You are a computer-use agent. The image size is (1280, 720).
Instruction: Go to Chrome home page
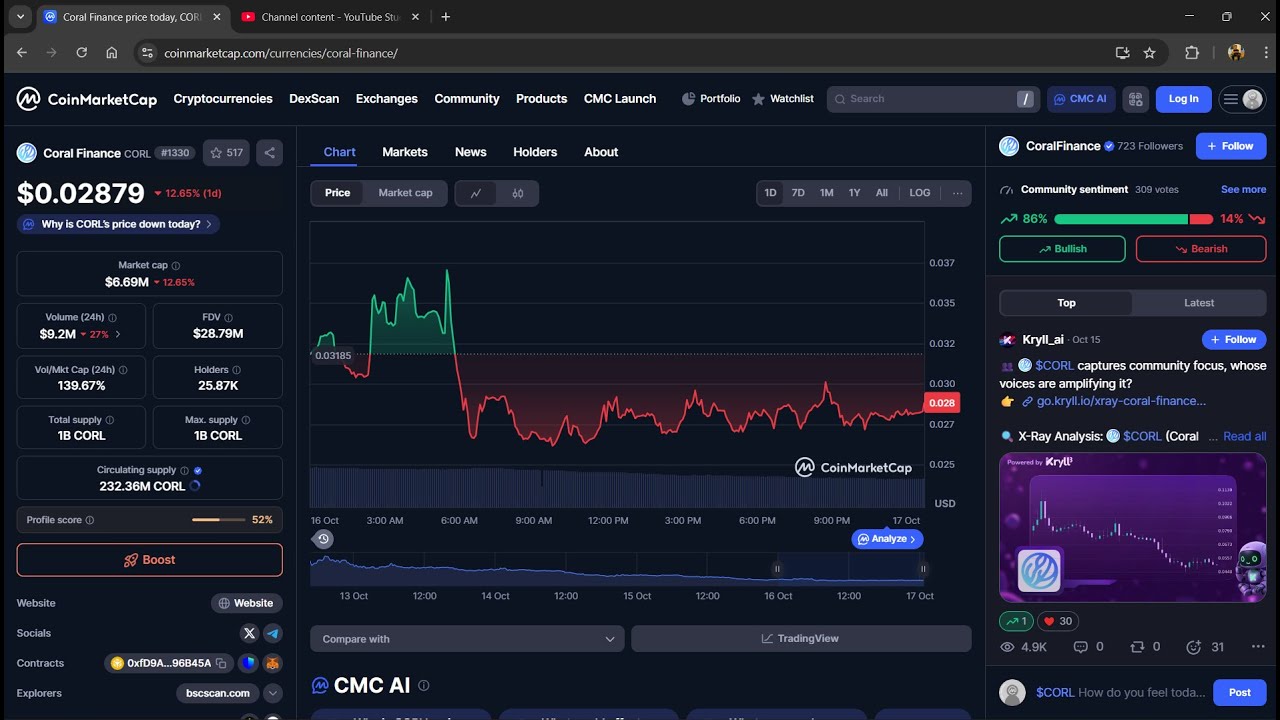pyautogui.click(x=112, y=53)
